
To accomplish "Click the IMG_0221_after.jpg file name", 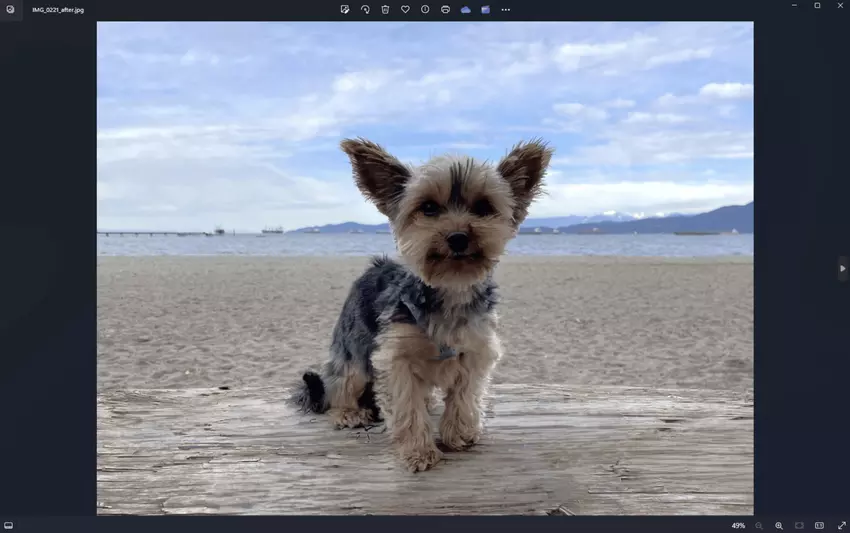I will pyautogui.click(x=58, y=9).
